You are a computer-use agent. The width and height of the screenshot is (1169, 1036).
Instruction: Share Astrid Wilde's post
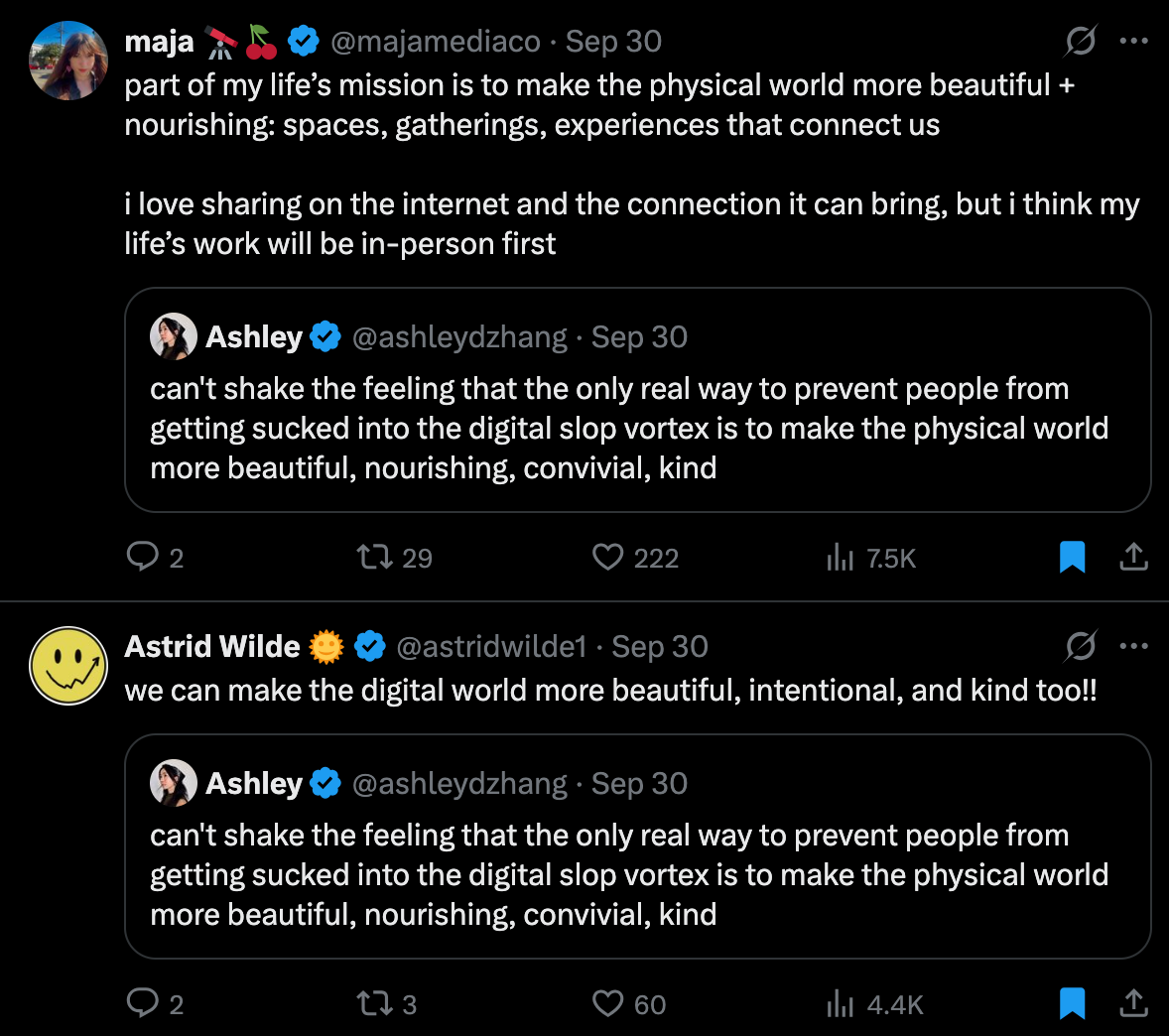pyautogui.click(x=1133, y=1003)
